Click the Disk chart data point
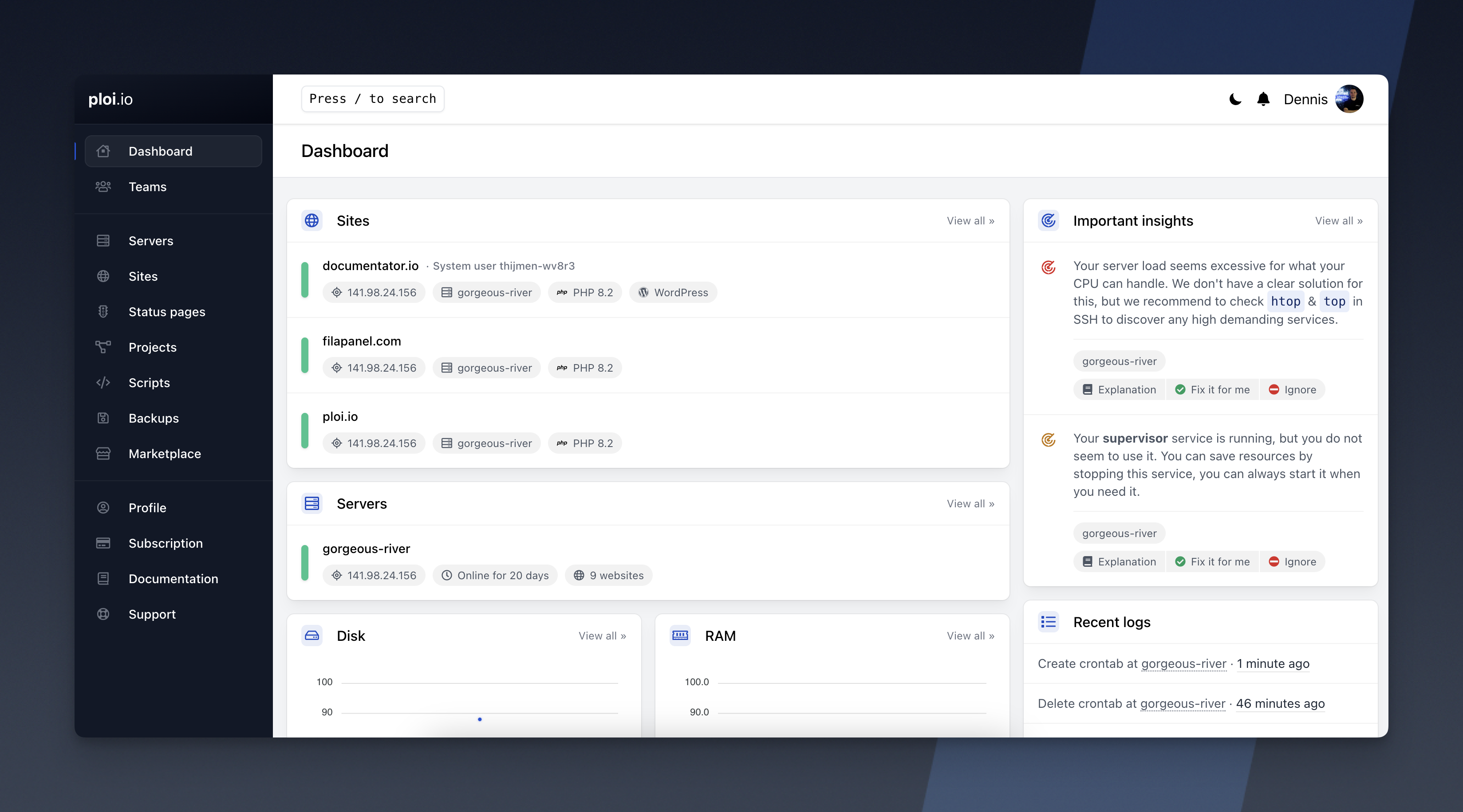Viewport: 1463px width, 812px height. (x=480, y=719)
